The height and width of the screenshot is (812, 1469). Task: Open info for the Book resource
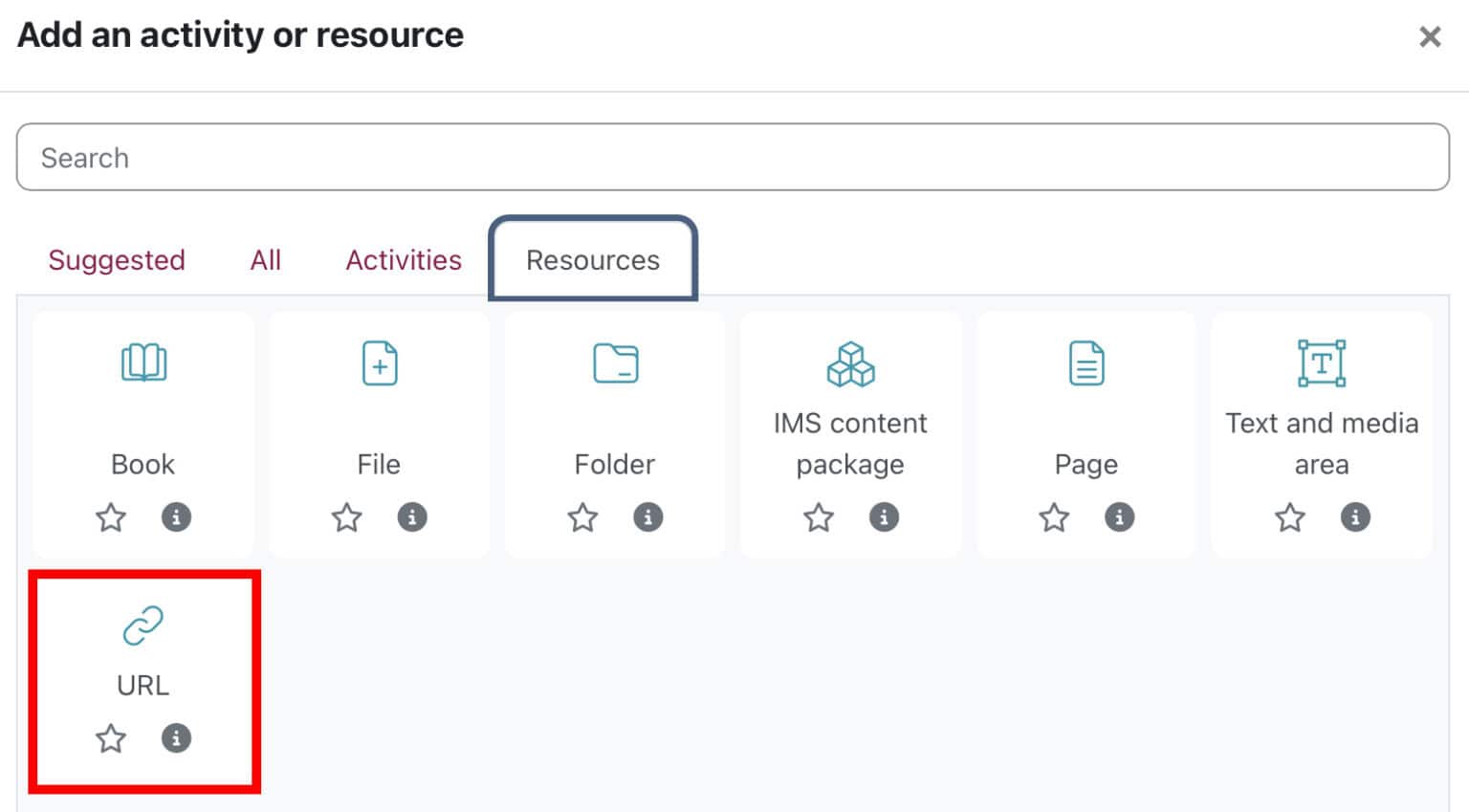pos(176,517)
